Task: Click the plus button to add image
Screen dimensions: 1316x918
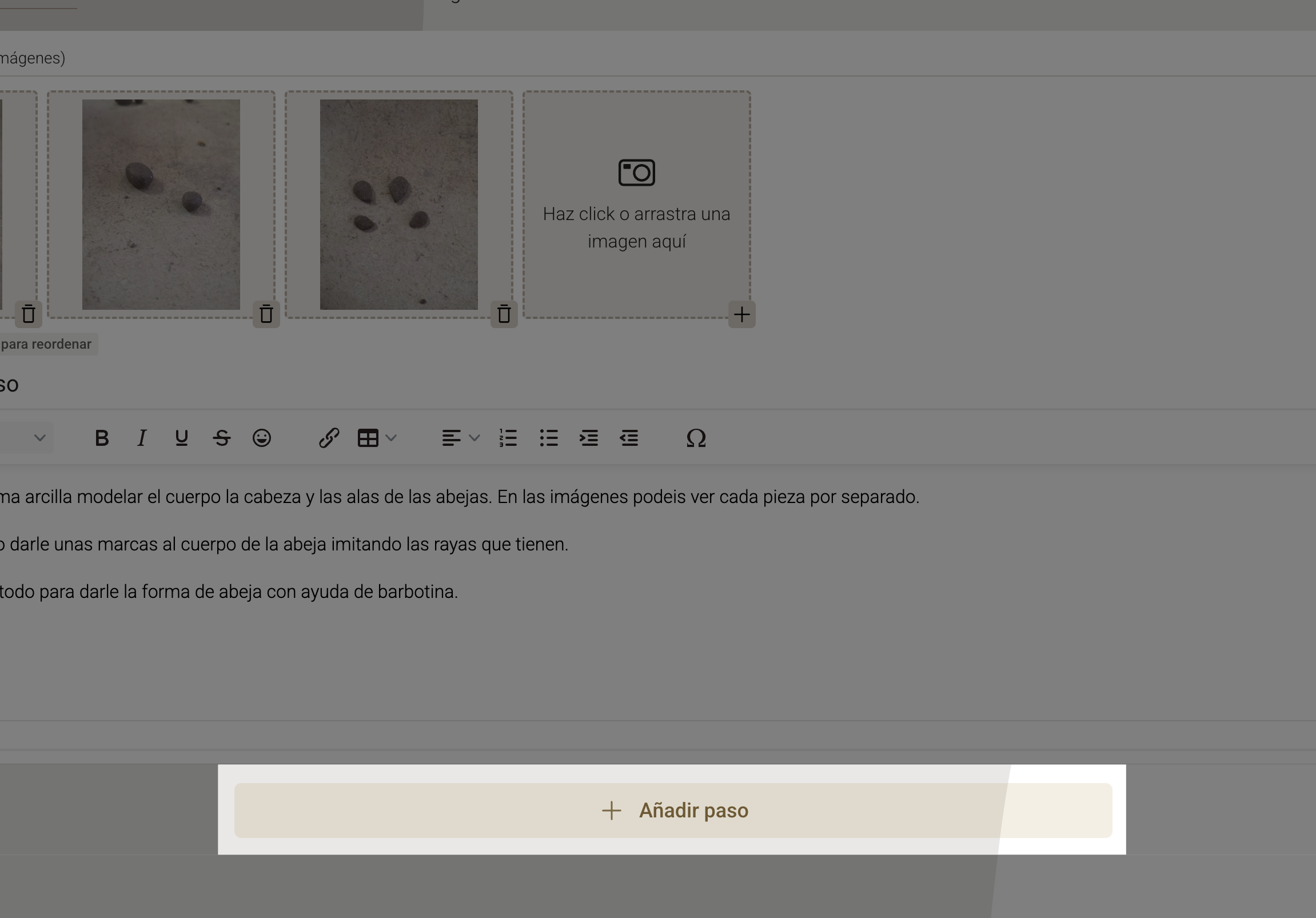Action: (x=741, y=314)
